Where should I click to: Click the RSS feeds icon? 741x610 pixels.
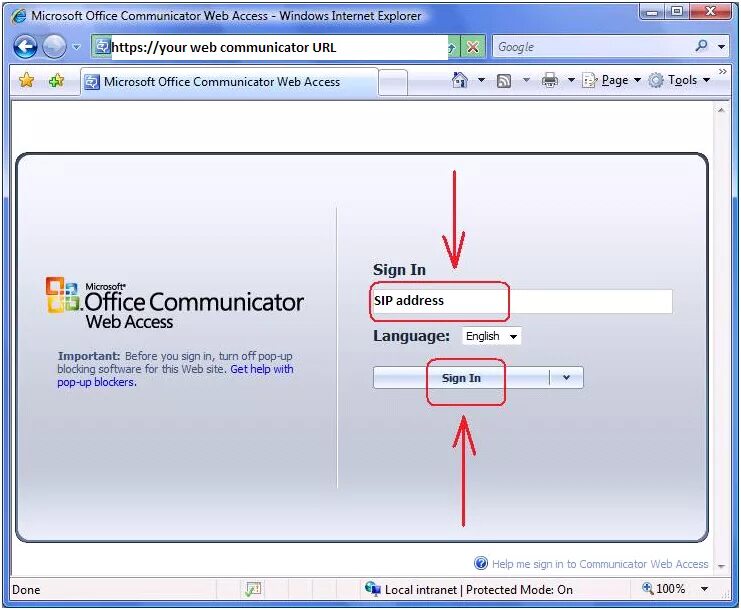(x=504, y=81)
